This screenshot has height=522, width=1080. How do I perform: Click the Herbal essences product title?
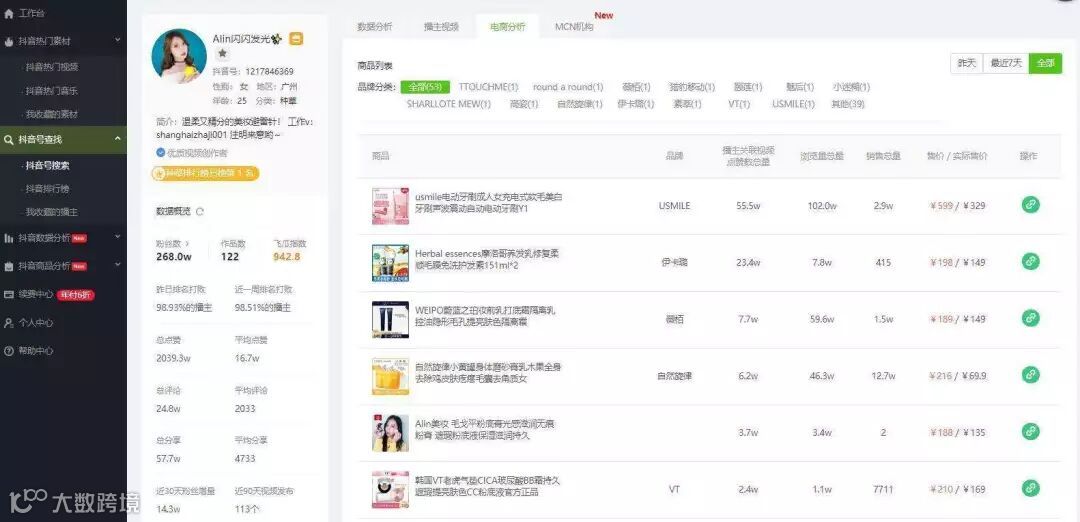pos(487,260)
